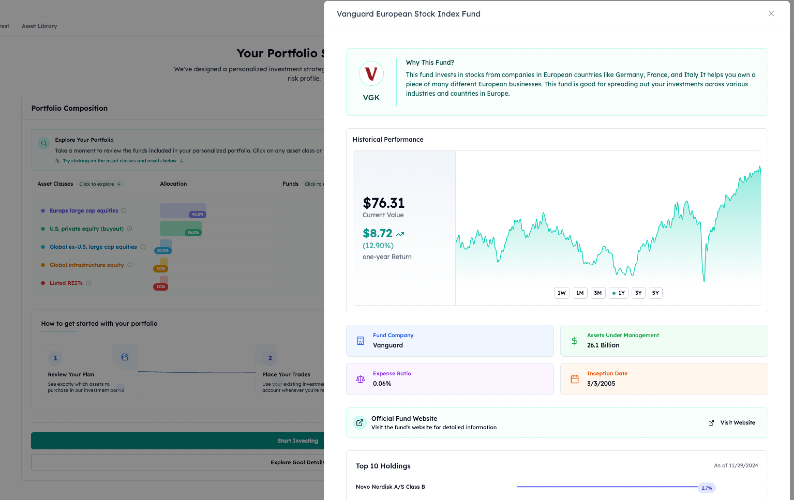Expand Global ex-U.S. large cap equities row
Image resolution: width=794 pixels, height=500 pixels.
(93, 247)
